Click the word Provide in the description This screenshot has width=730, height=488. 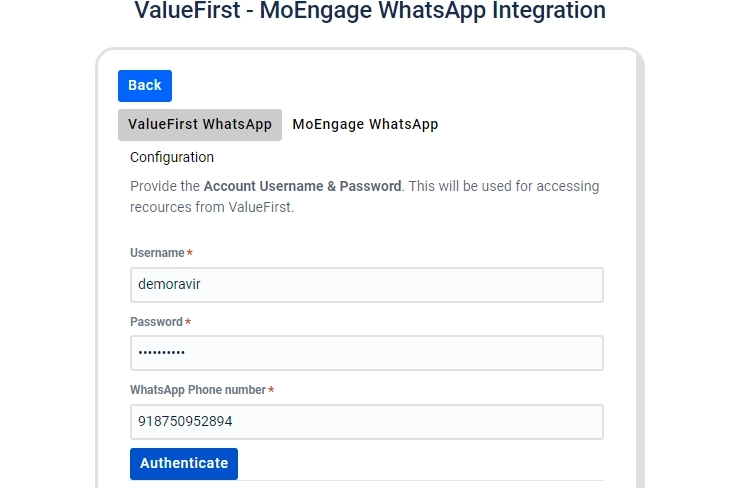[153, 186]
